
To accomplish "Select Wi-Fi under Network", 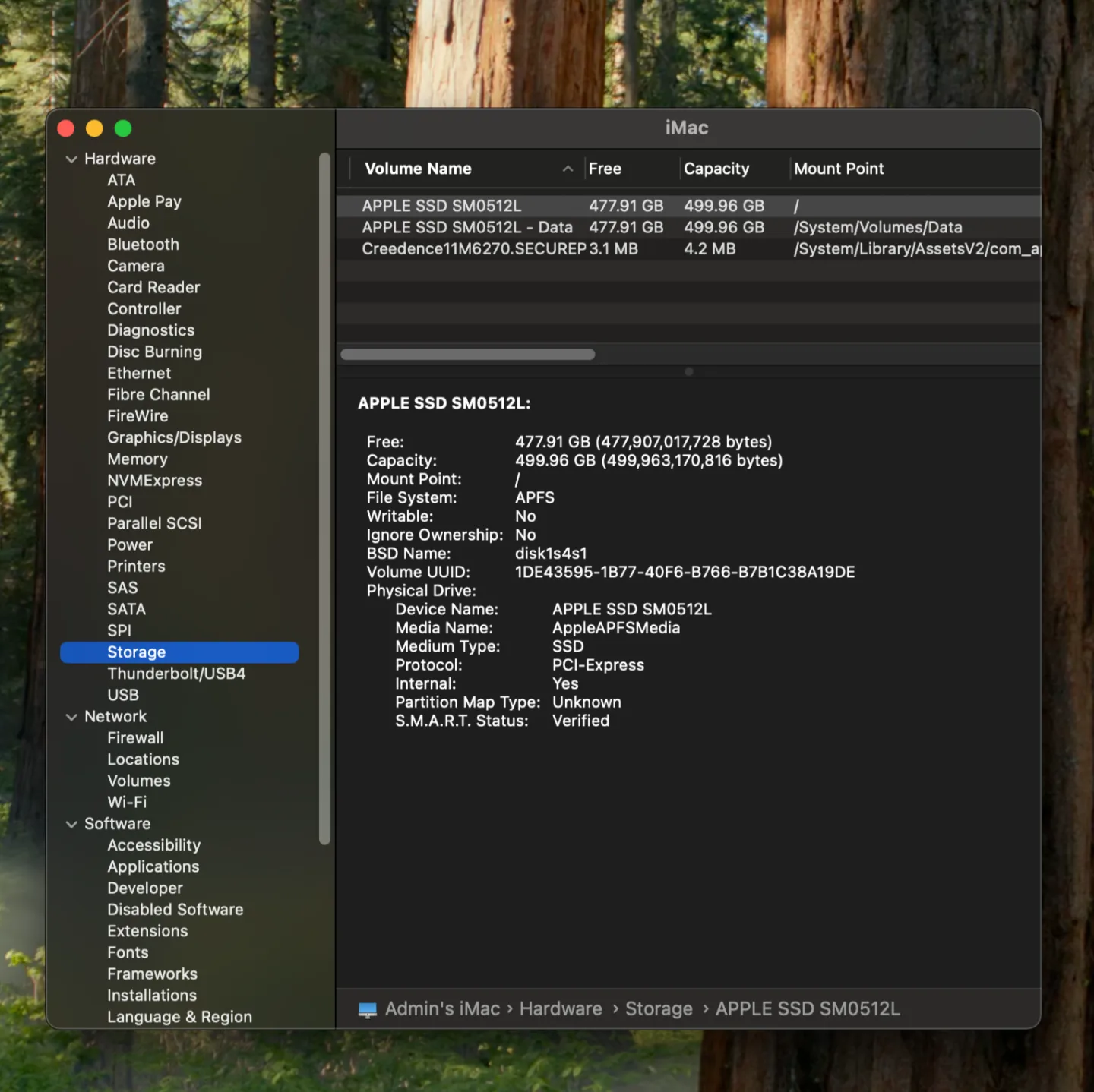I will [x=127, y=802].
